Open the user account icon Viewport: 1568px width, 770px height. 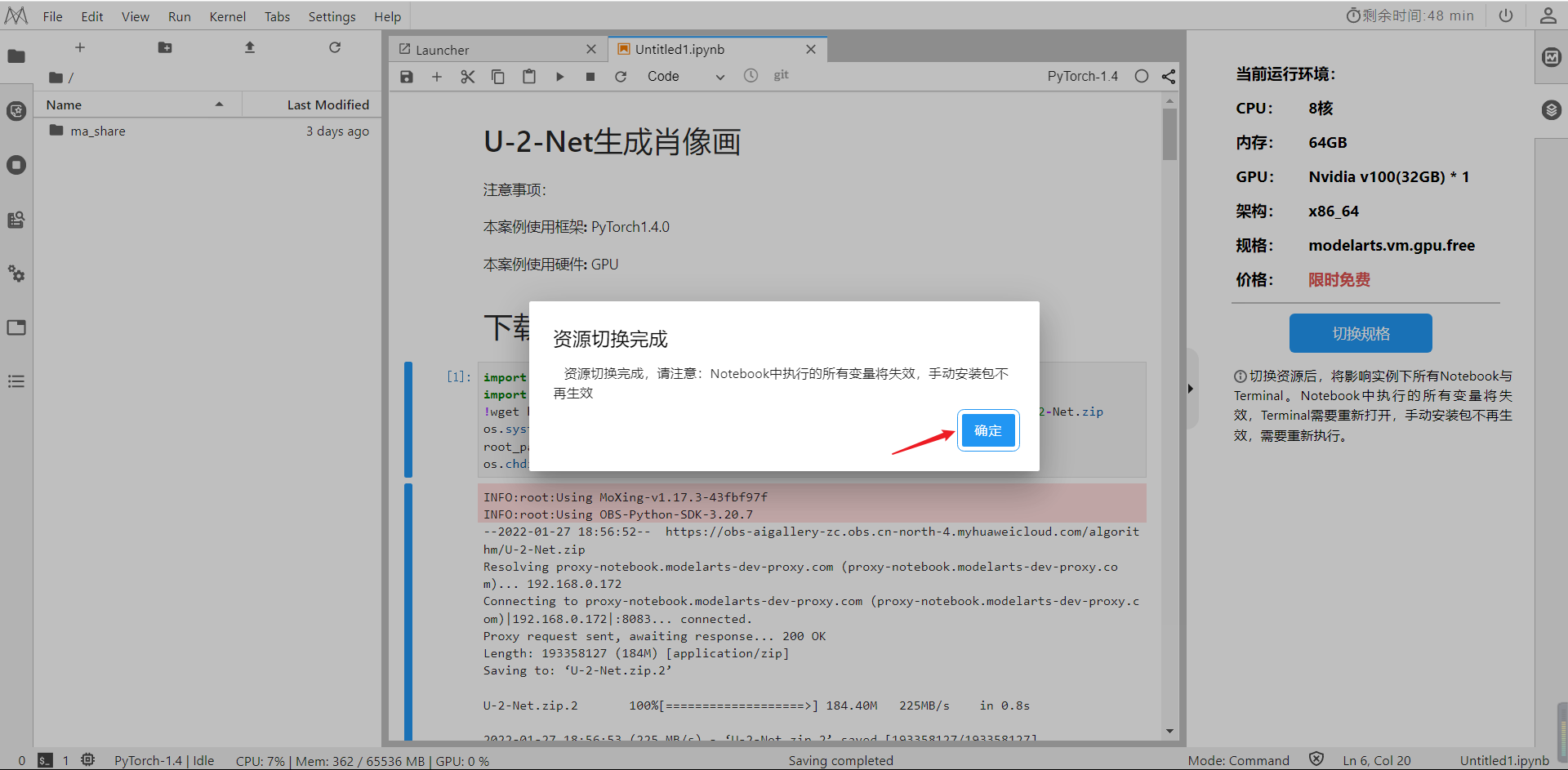(1548, 16)
